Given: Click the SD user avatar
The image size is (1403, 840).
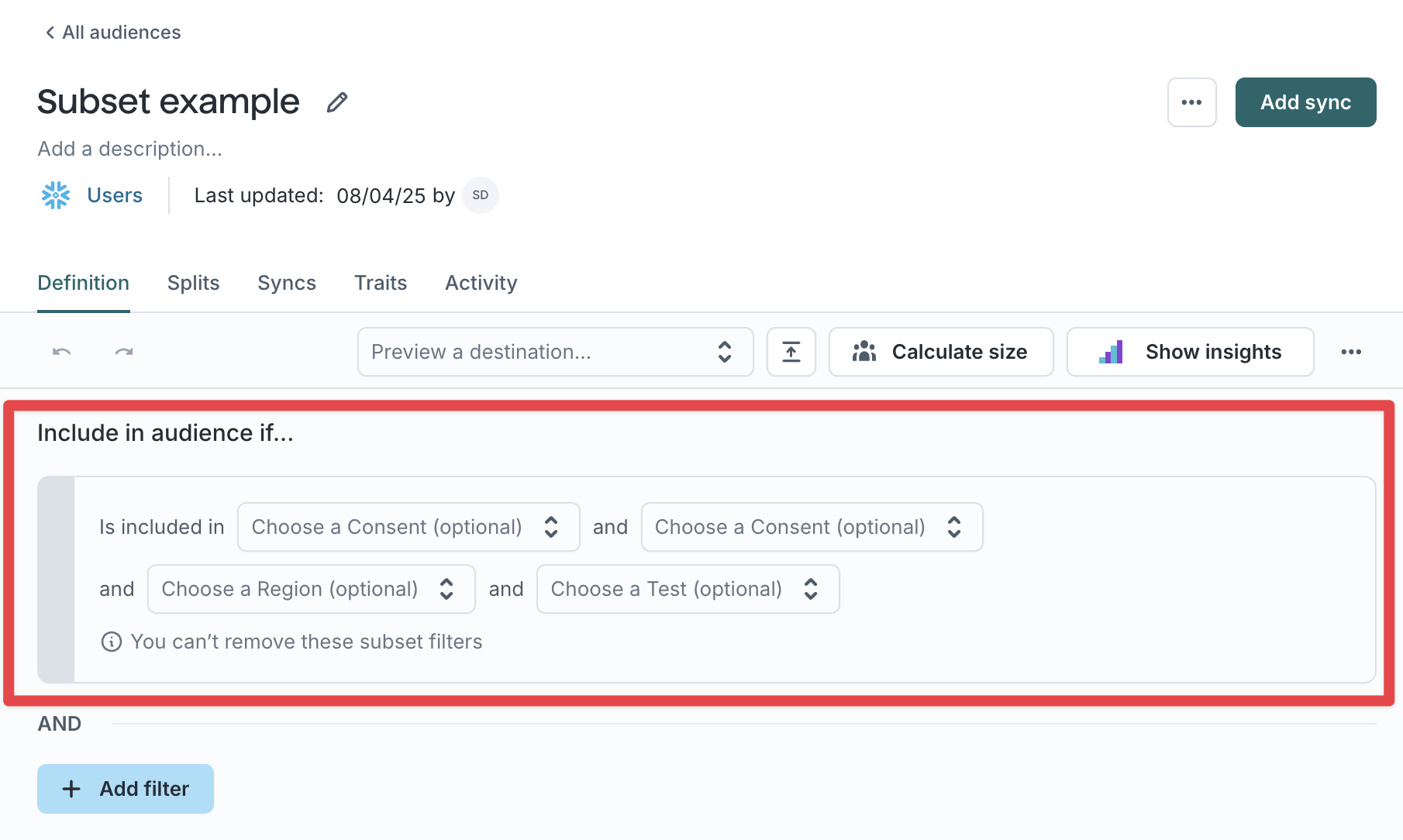Looking at the screenshot, I should pos(481,195).
